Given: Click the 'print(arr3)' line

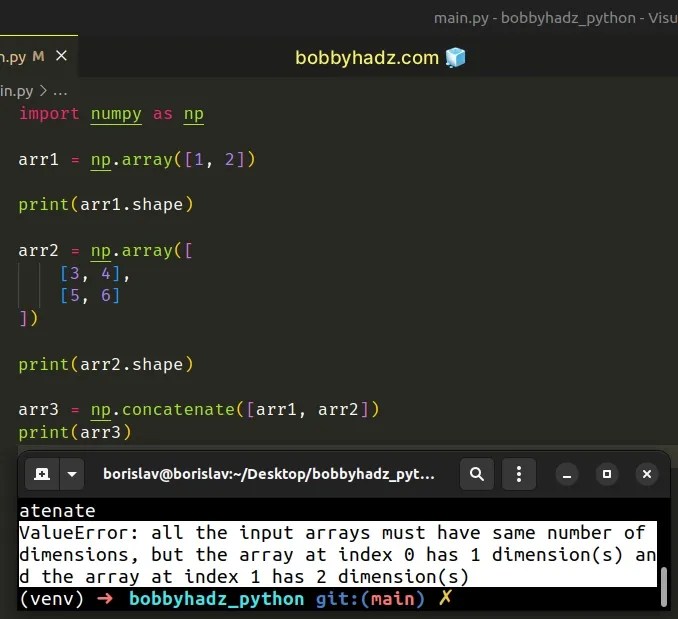Looking at the screenshot, I should pyautogui.click(x=75, y=432).
